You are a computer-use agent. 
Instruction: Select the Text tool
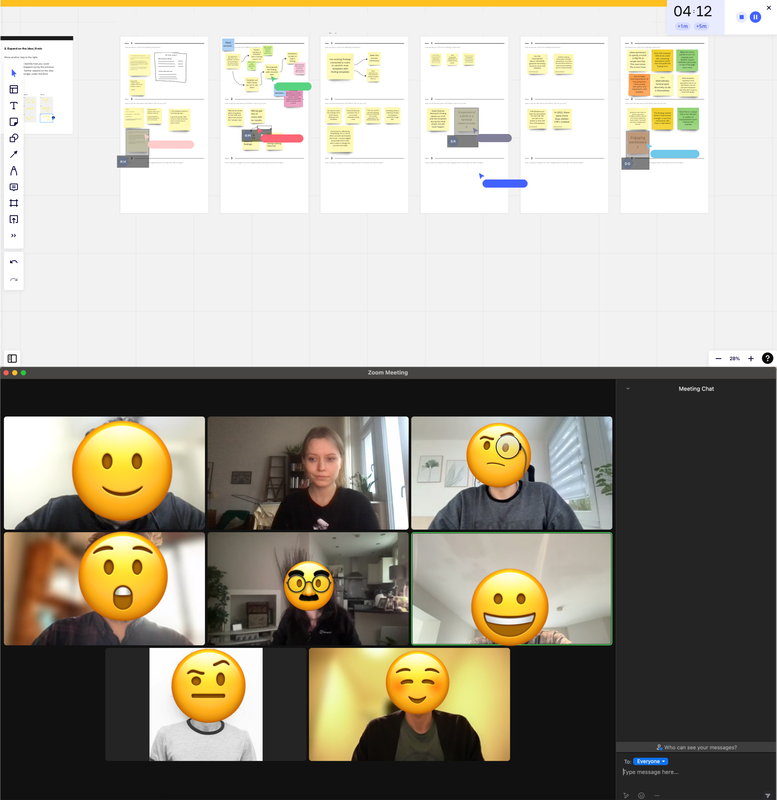14,105
